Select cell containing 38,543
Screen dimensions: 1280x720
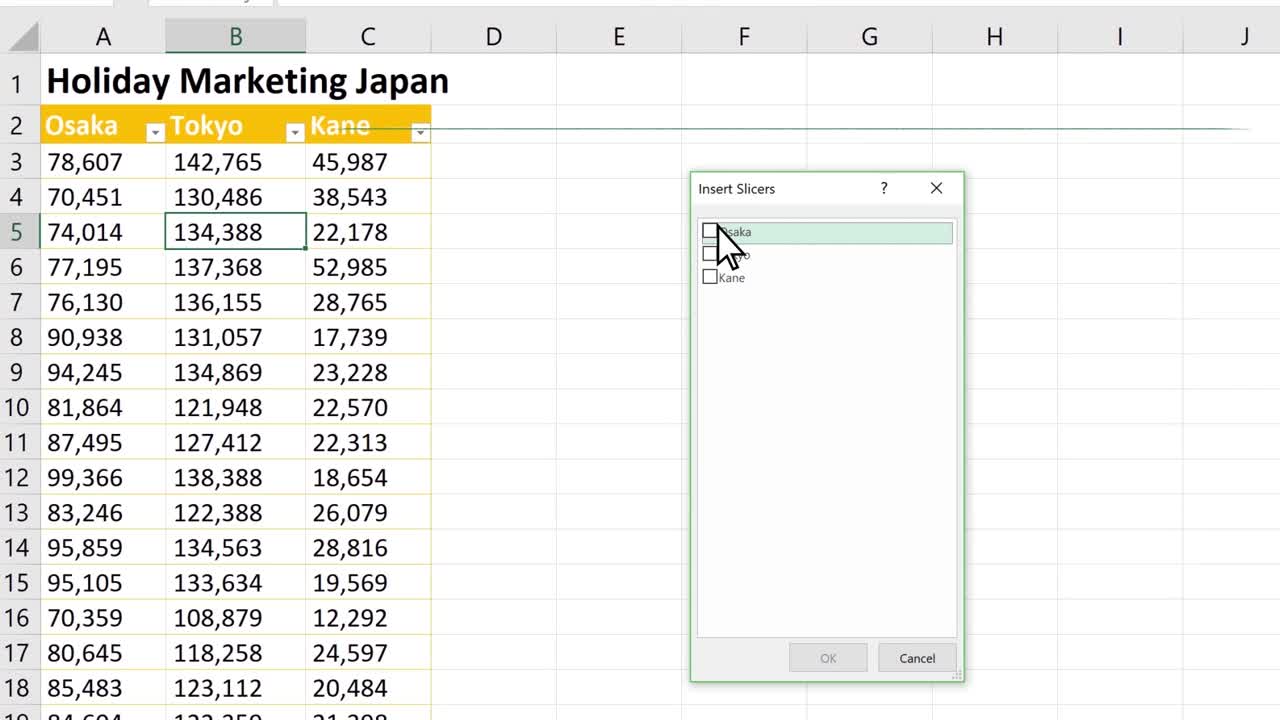pos(368,197)
